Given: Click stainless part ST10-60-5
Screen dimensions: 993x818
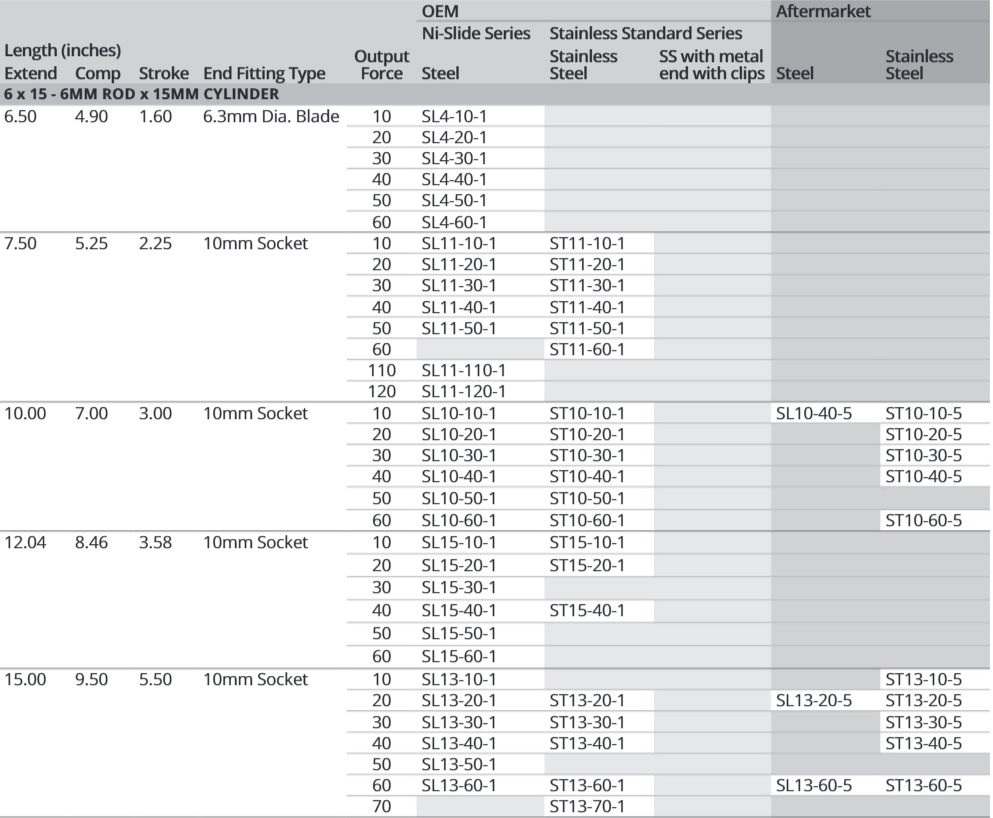Looking at the screenshot, I should click(923, 520).
